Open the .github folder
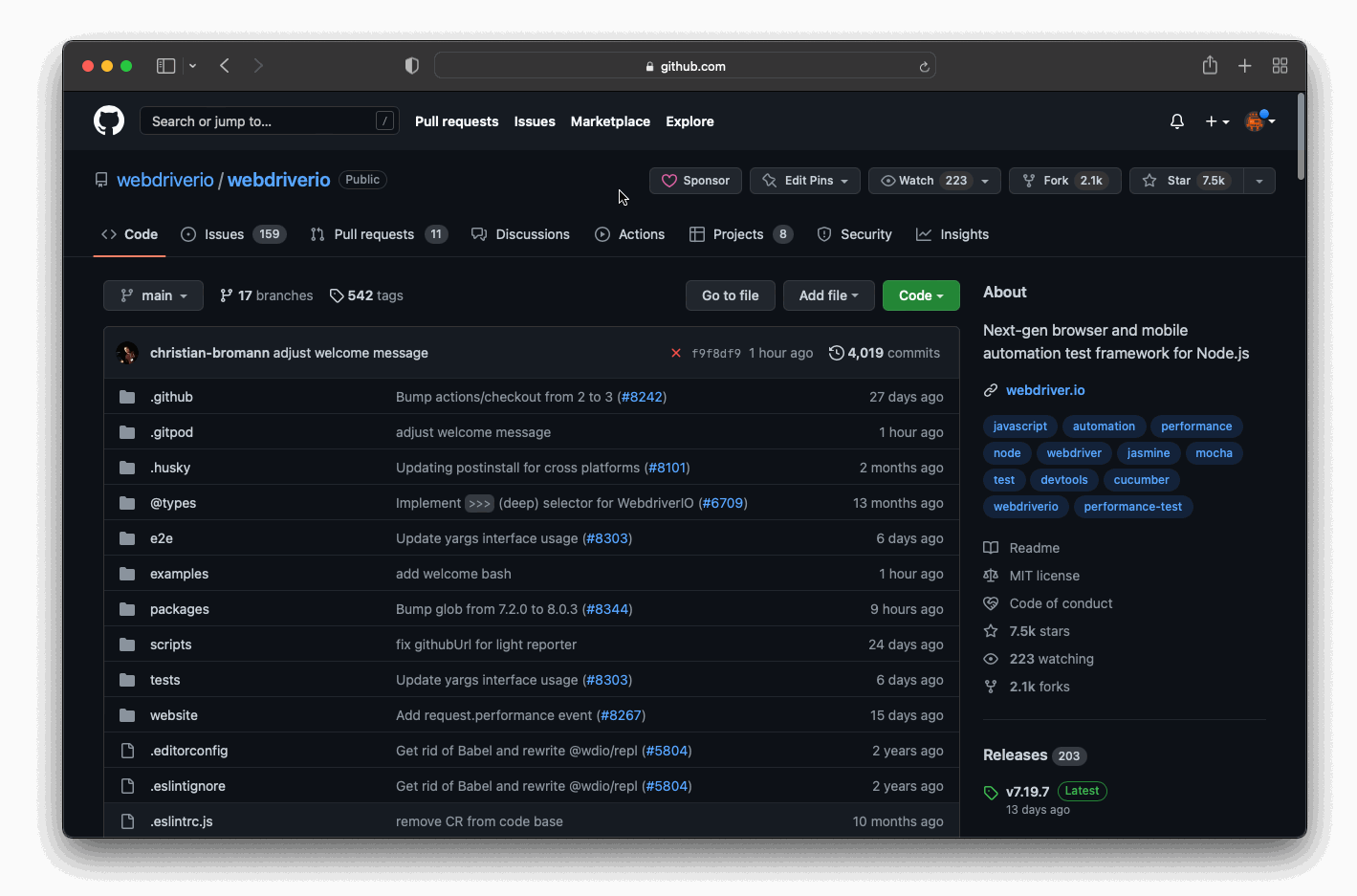Viewport: 1357px width, 896px height. coord(171,397)
